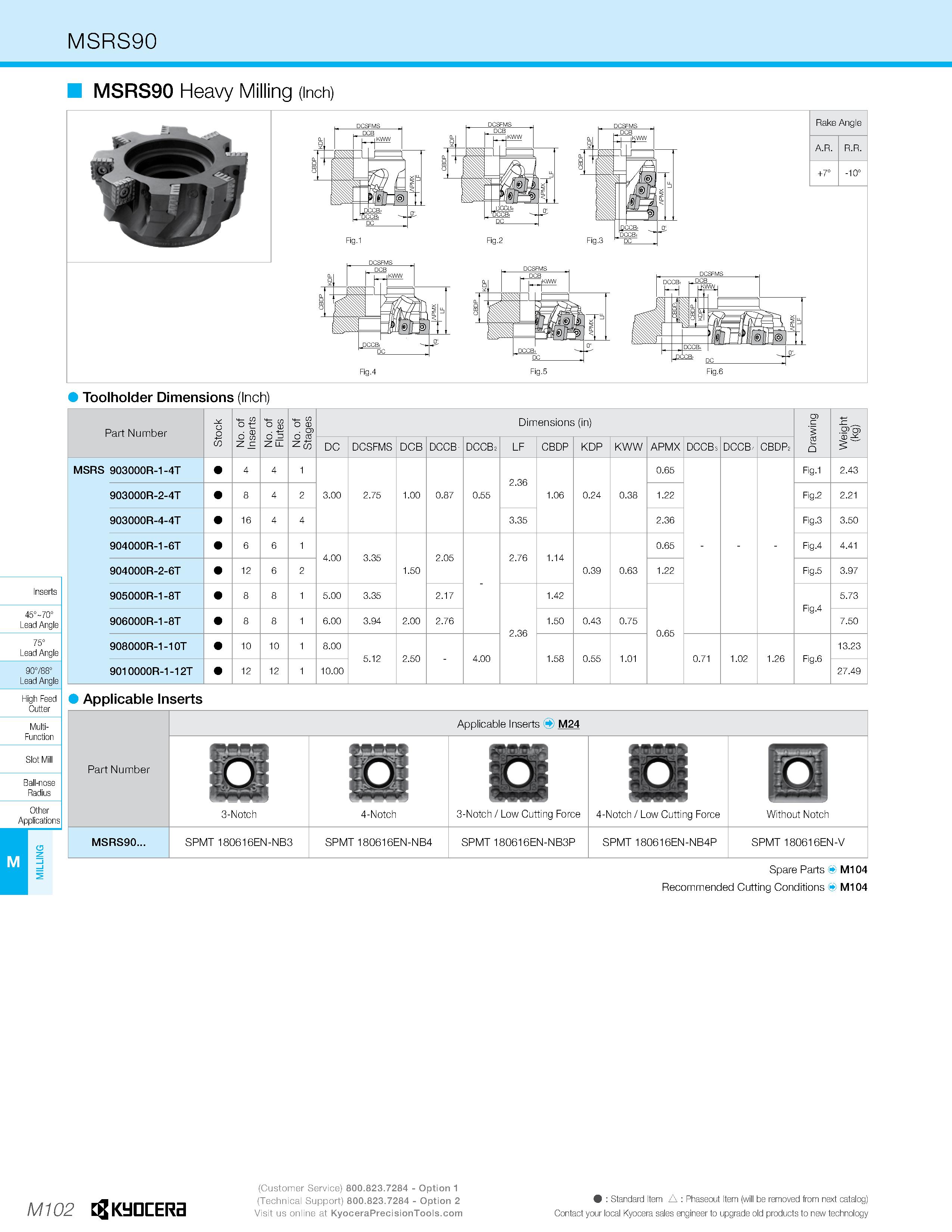Click the DCSFMS column header
This screenshot has height=1232, width=952.
pos(372,447)
